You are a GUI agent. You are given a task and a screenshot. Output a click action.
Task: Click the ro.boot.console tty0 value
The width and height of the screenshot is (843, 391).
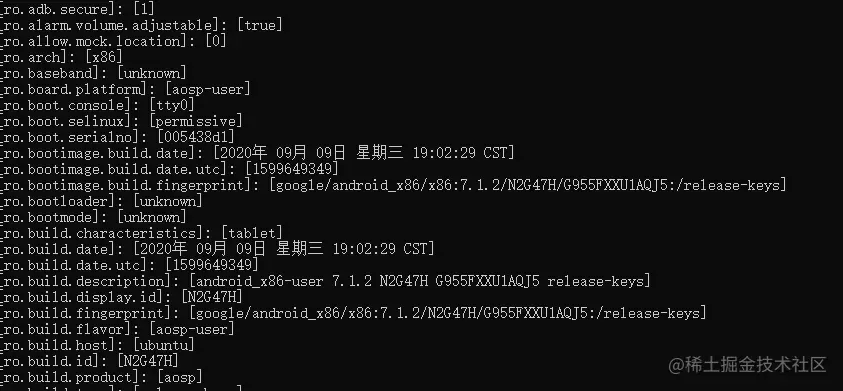pos(172,105)
